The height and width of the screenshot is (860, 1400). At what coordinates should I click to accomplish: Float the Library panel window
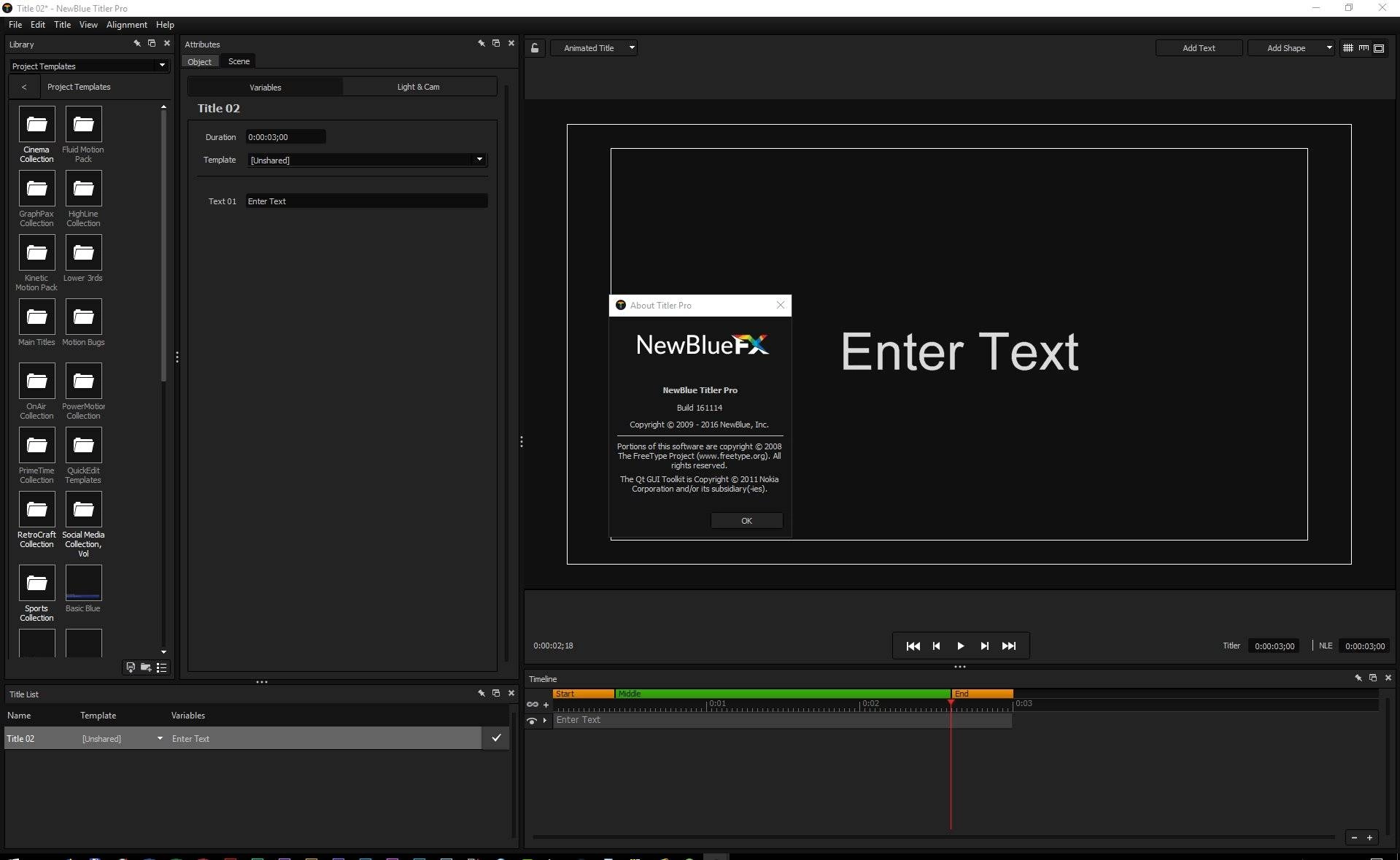pyautogui.click(x=152, y=44)
